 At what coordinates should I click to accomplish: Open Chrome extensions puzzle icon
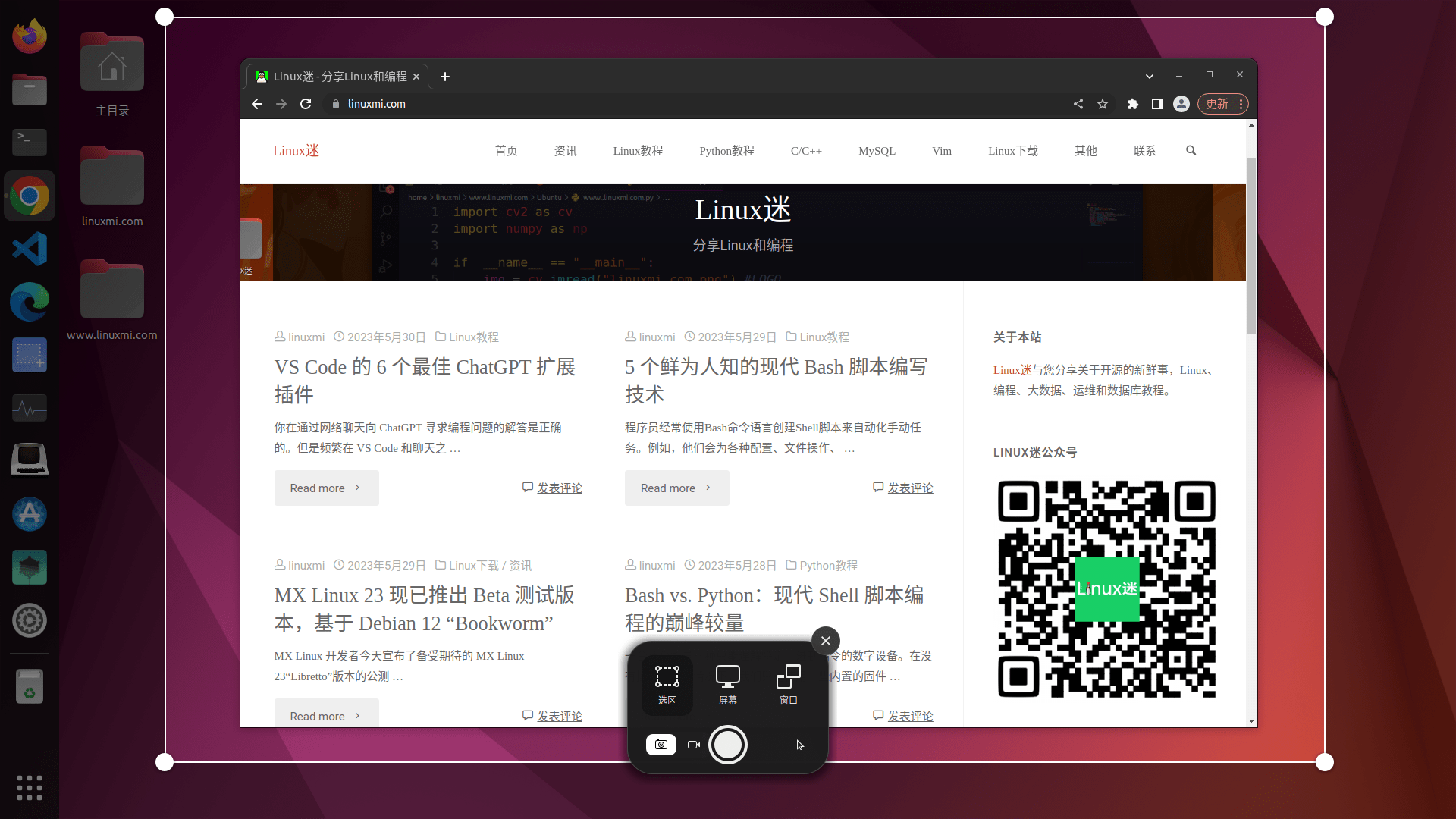click(1132, 104)
